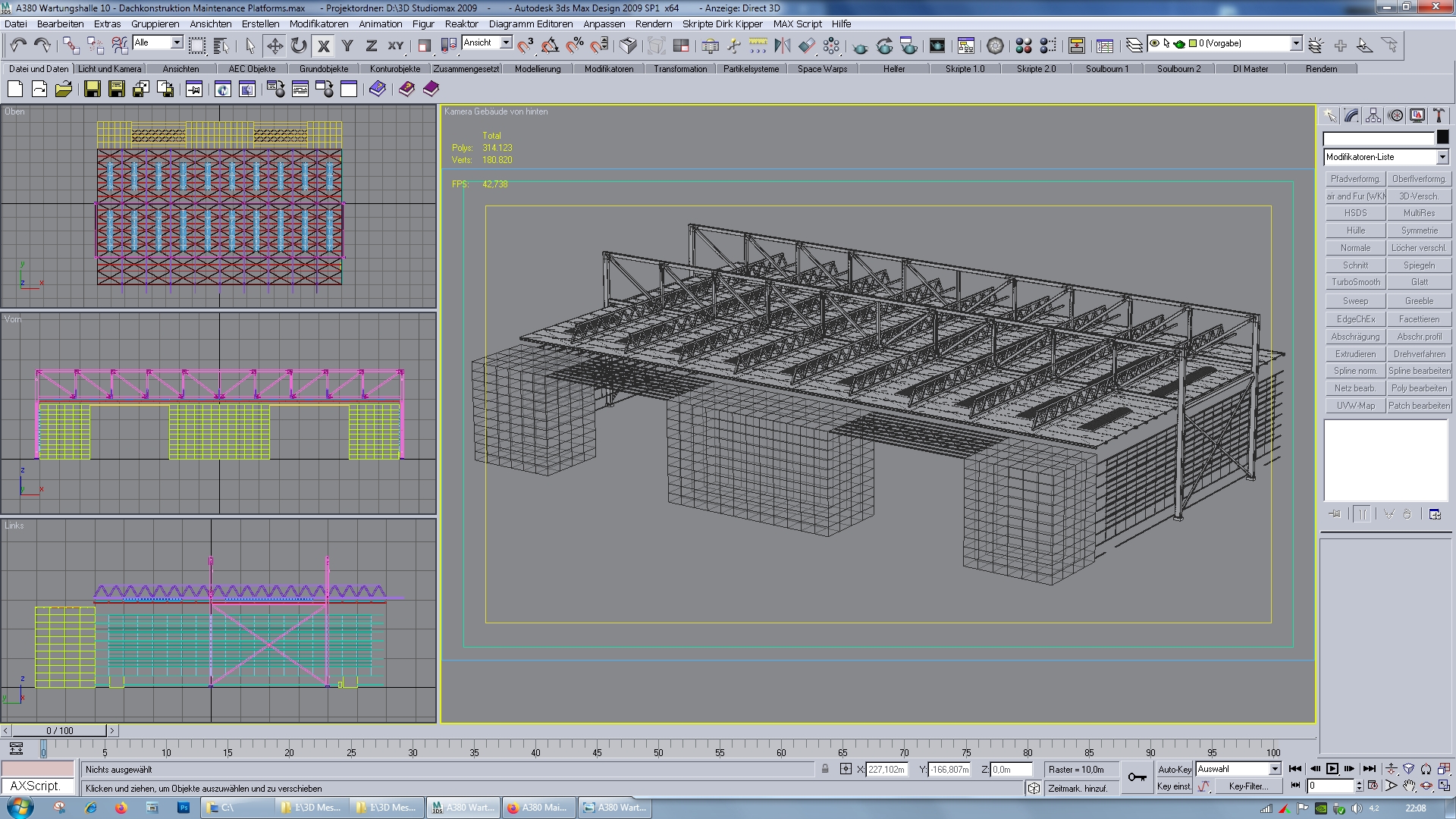Open the Layer Manager icon

tap(1134, 46)
